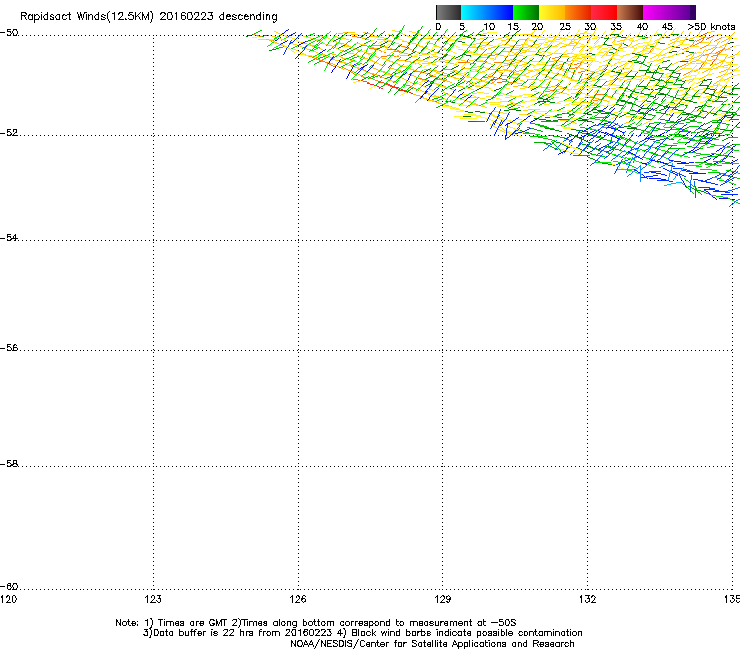This screenshot has height=650, width=740.
Task: Select the yellow 20-25 knots color band
Action: pos(552,12)
